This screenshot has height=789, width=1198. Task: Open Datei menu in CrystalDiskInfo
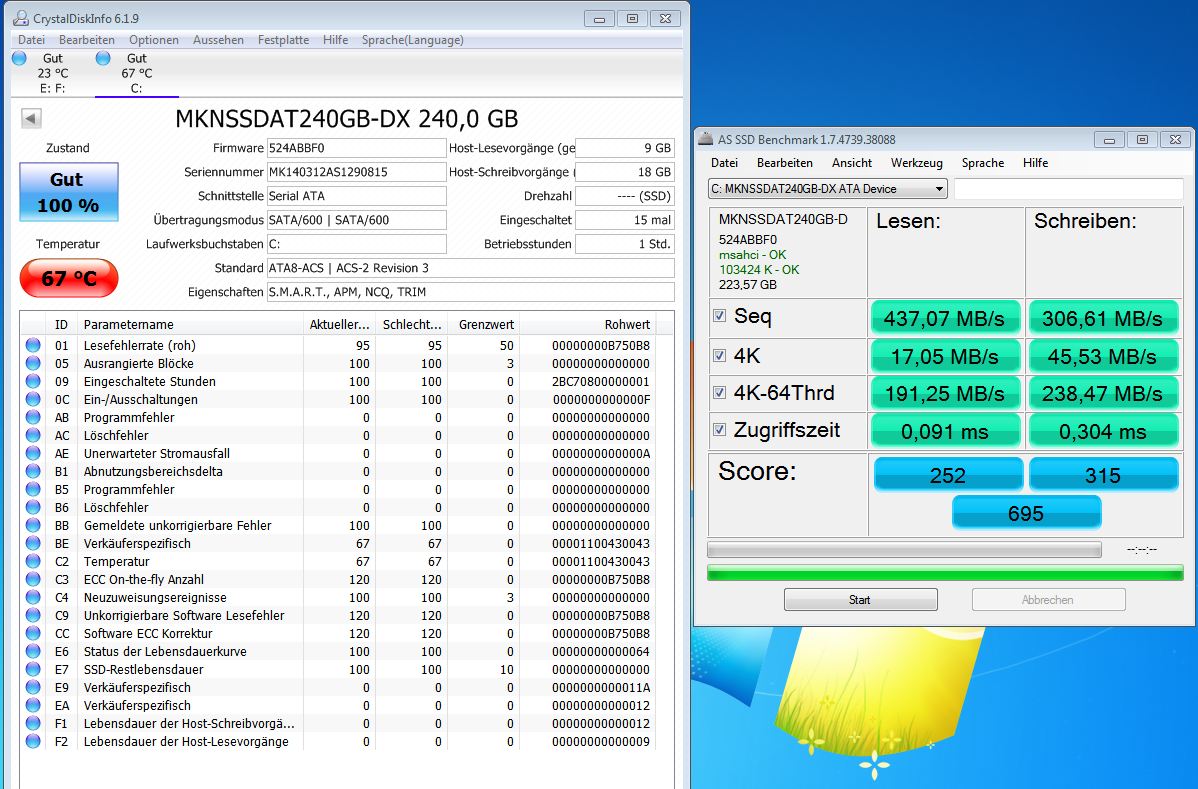tap(31, 40)
